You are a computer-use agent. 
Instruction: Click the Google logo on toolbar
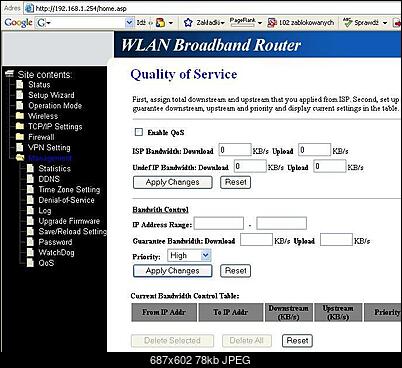point(18,23)
